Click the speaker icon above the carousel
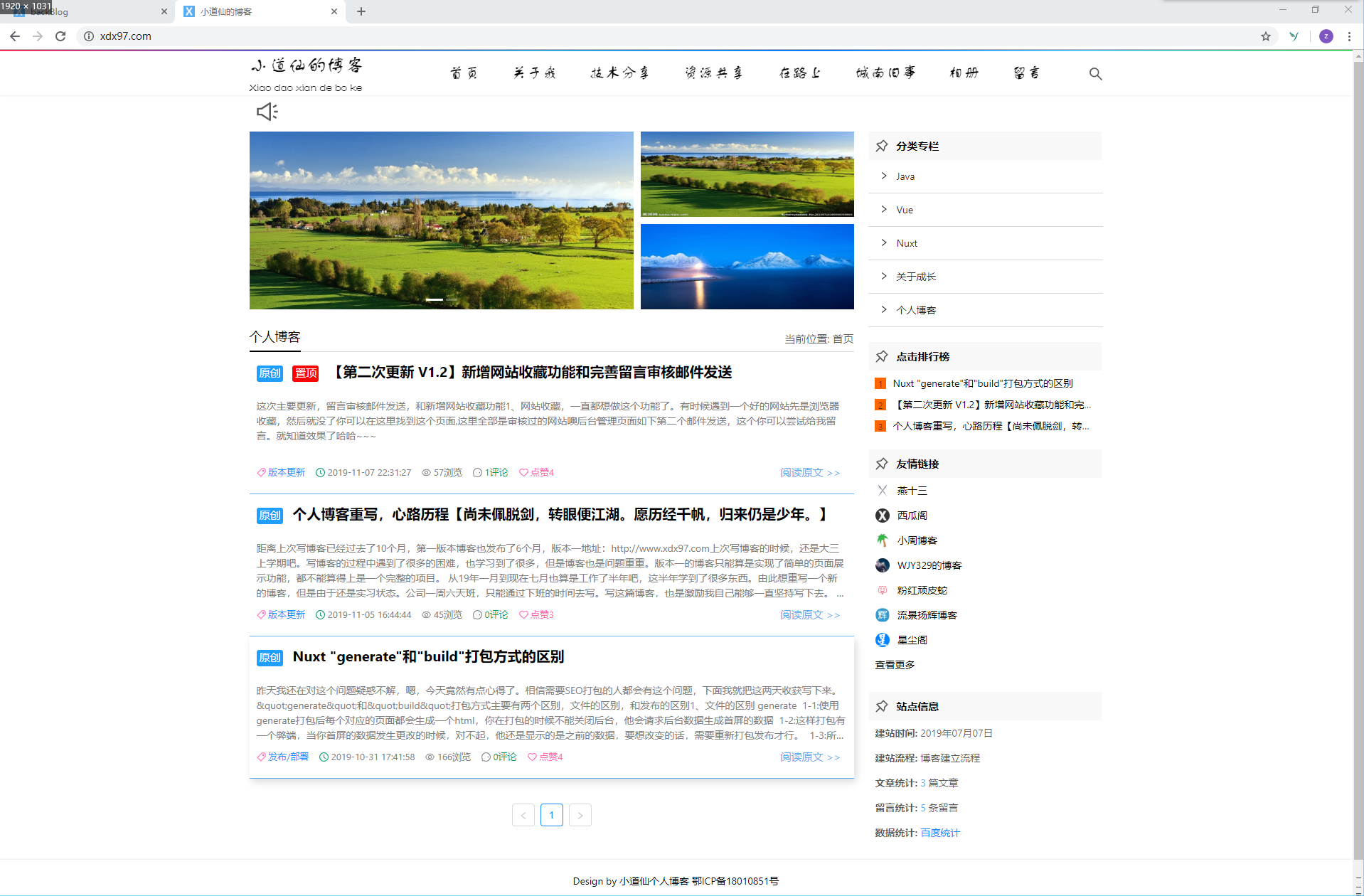The image size is (1364, 896). [x=267, y=111]
